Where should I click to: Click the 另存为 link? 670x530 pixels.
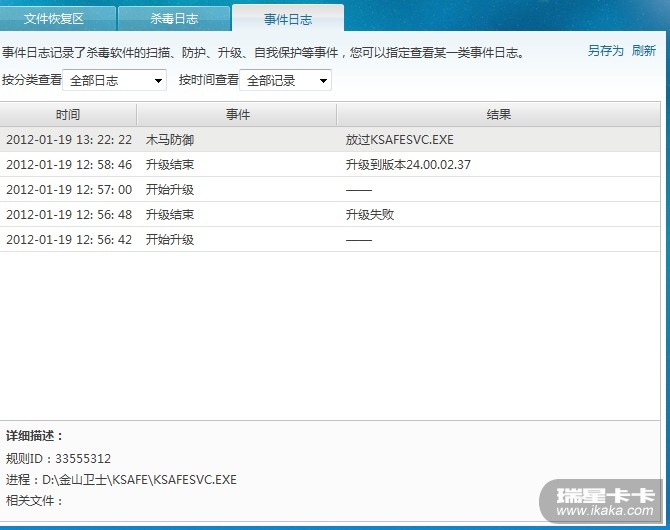(605, 51)
